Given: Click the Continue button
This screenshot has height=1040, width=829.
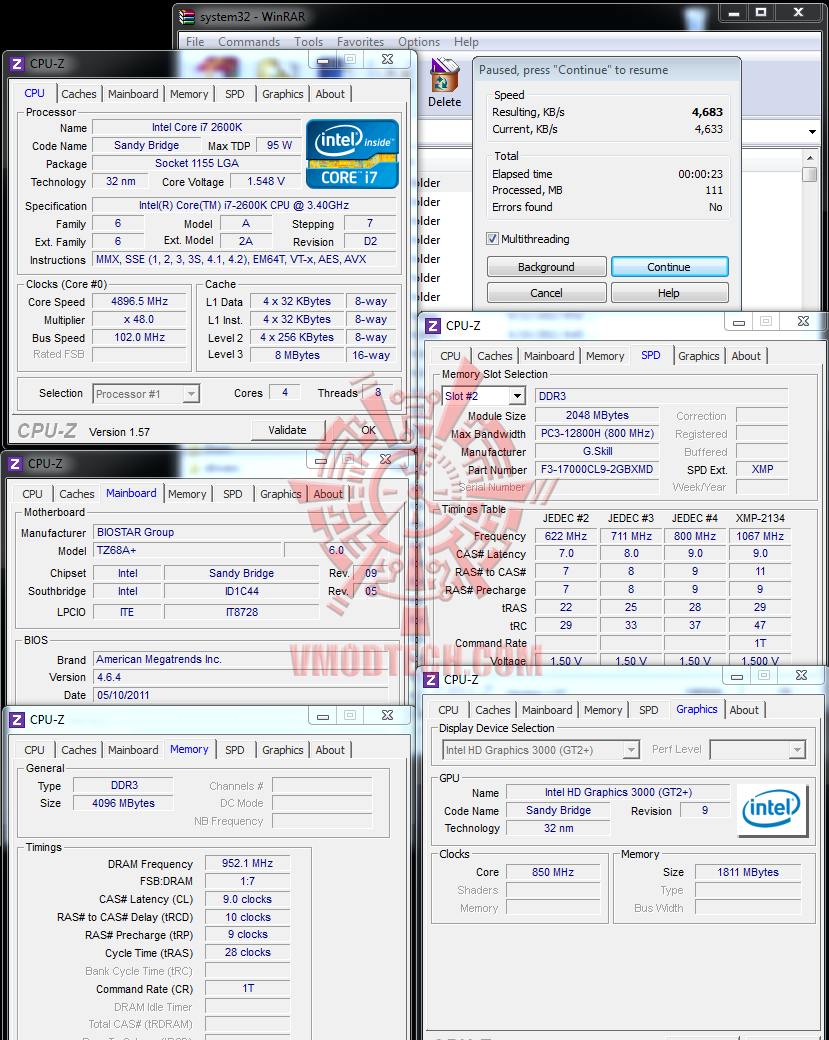Looking at the screenshot, I should [x=669, y=267].
